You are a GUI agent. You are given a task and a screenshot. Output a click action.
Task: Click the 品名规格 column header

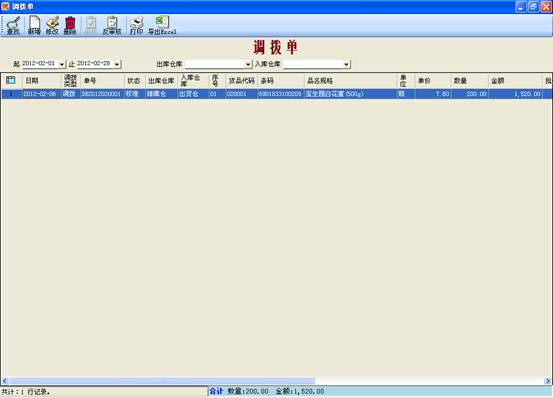351,81
